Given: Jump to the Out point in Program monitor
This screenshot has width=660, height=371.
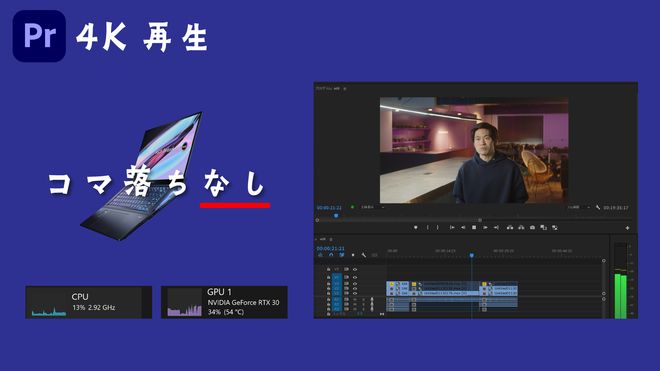Looking at the screenshot, I should coord(496,227).
